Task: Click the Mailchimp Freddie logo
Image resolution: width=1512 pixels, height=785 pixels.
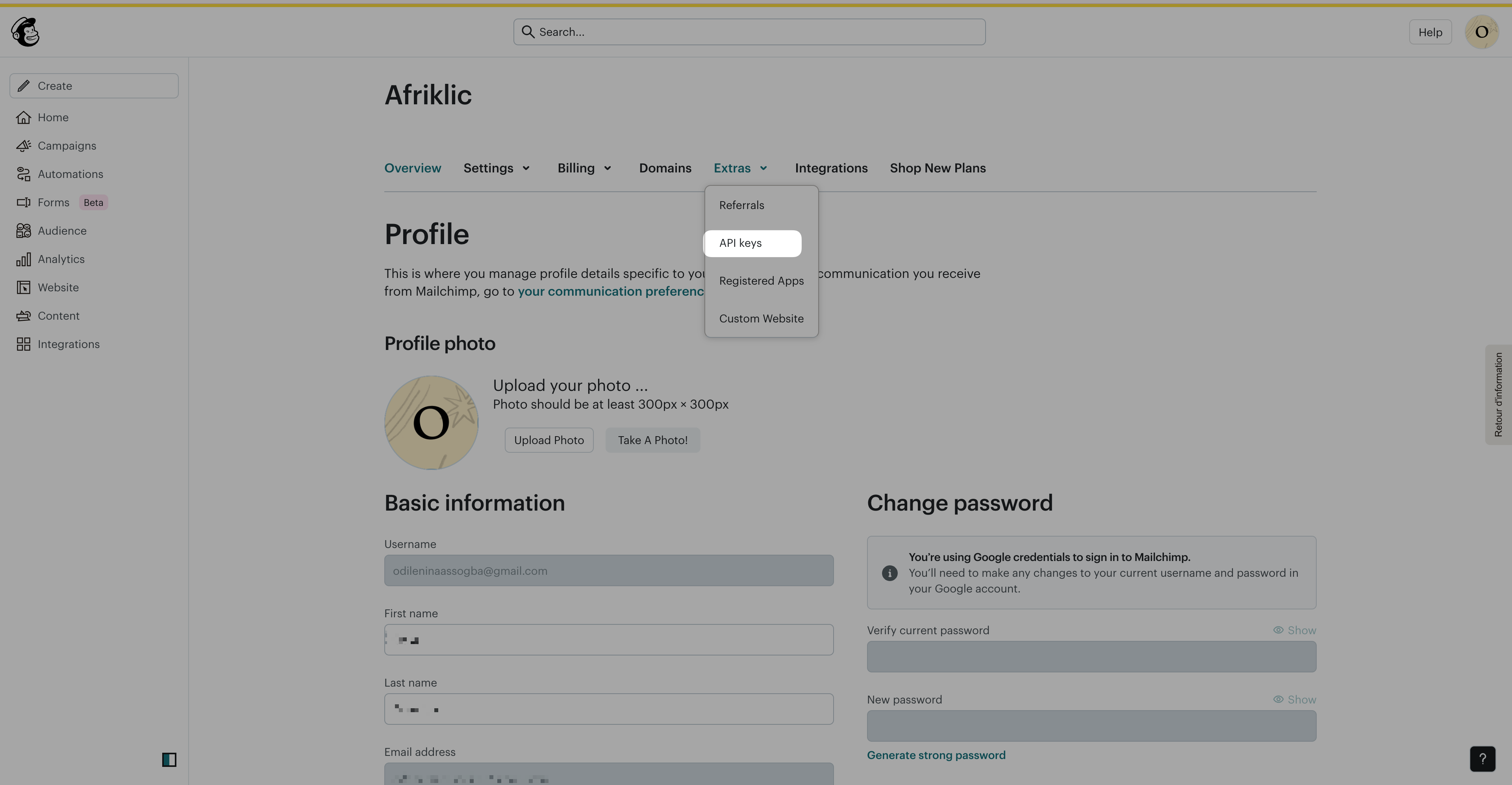Action: point(25,31)
